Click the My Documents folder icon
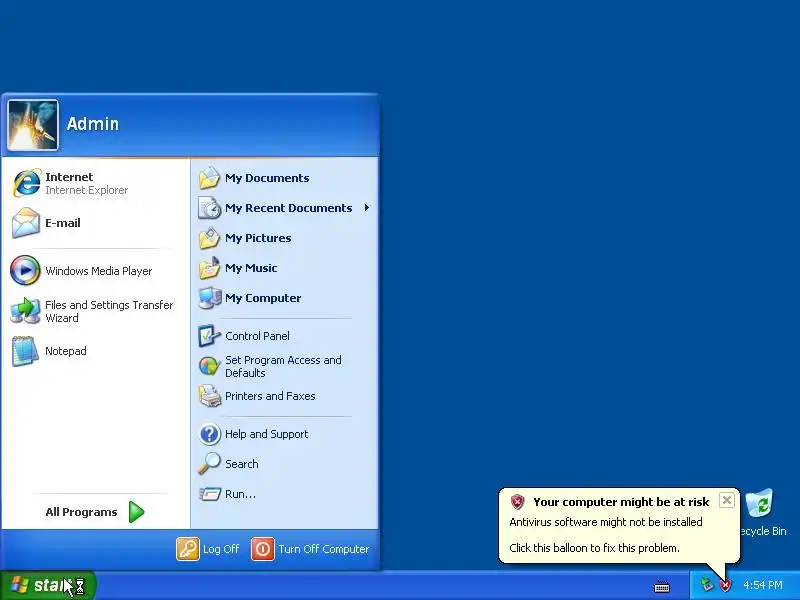The image size is (800, 600). (209, 178)
